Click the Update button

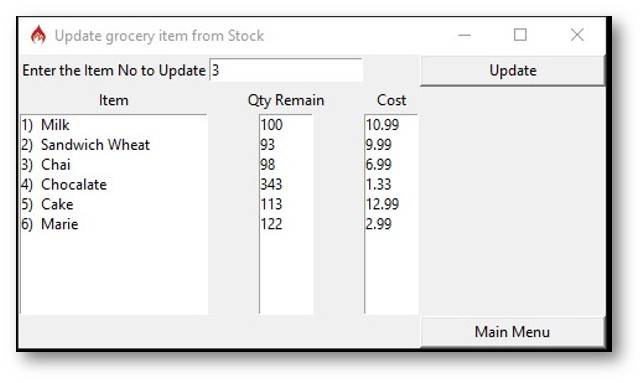click(513, 71)
